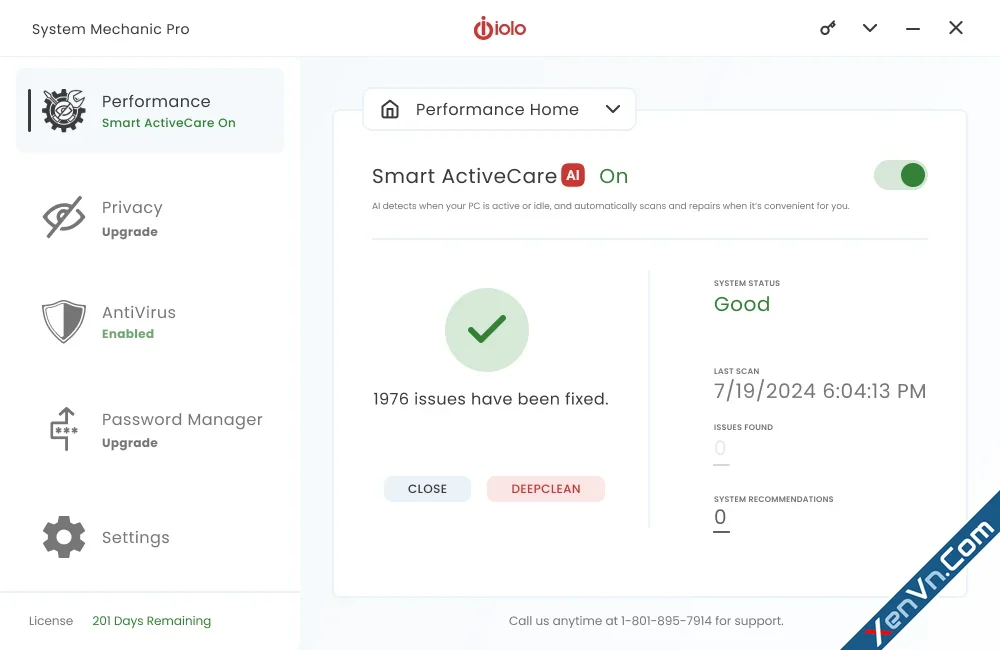Click the System Mechanic Pro title
This screenshot has width=1000, height=650.
point(111,29)
